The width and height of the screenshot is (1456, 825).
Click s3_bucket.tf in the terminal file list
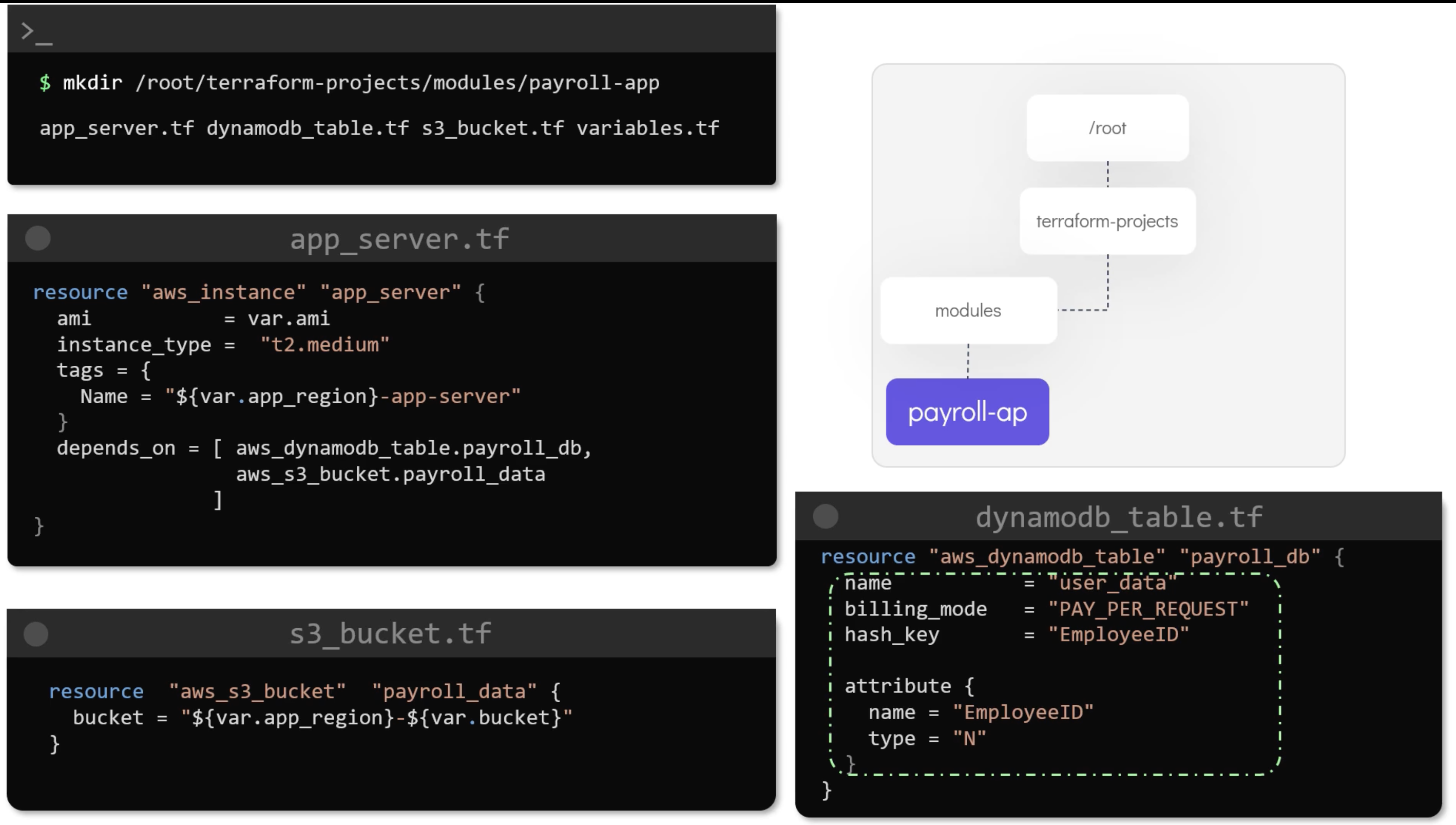coord(492,128)
